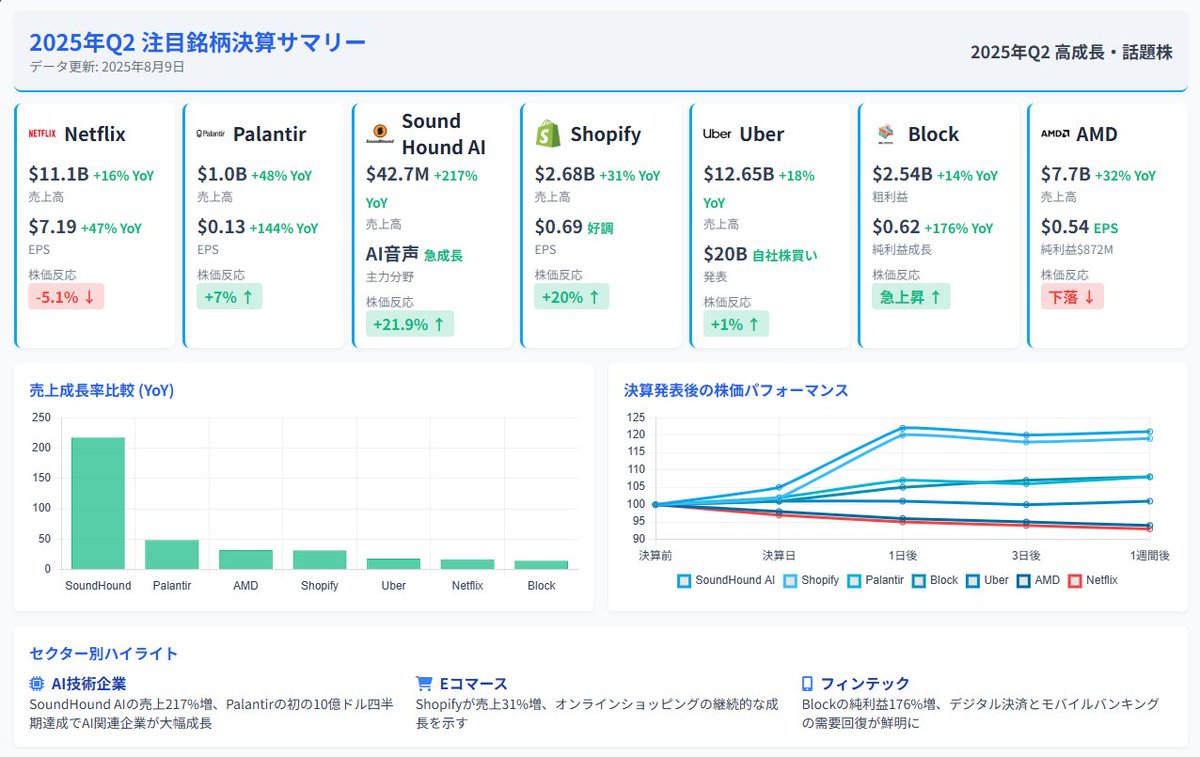This screenshot has width=1200, height=757.
Task: Click Shopify +20% stock reaction badge
Action: pos(572,297)
